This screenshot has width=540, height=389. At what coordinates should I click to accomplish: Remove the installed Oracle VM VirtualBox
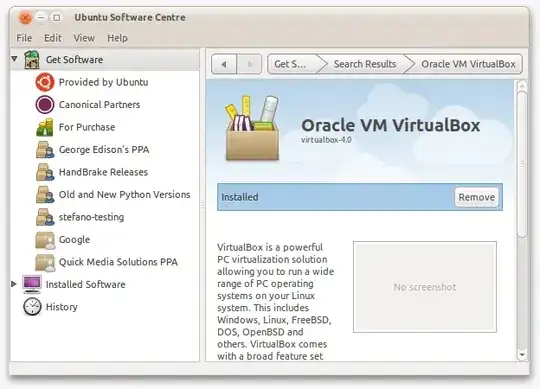[x=476, y=197]
